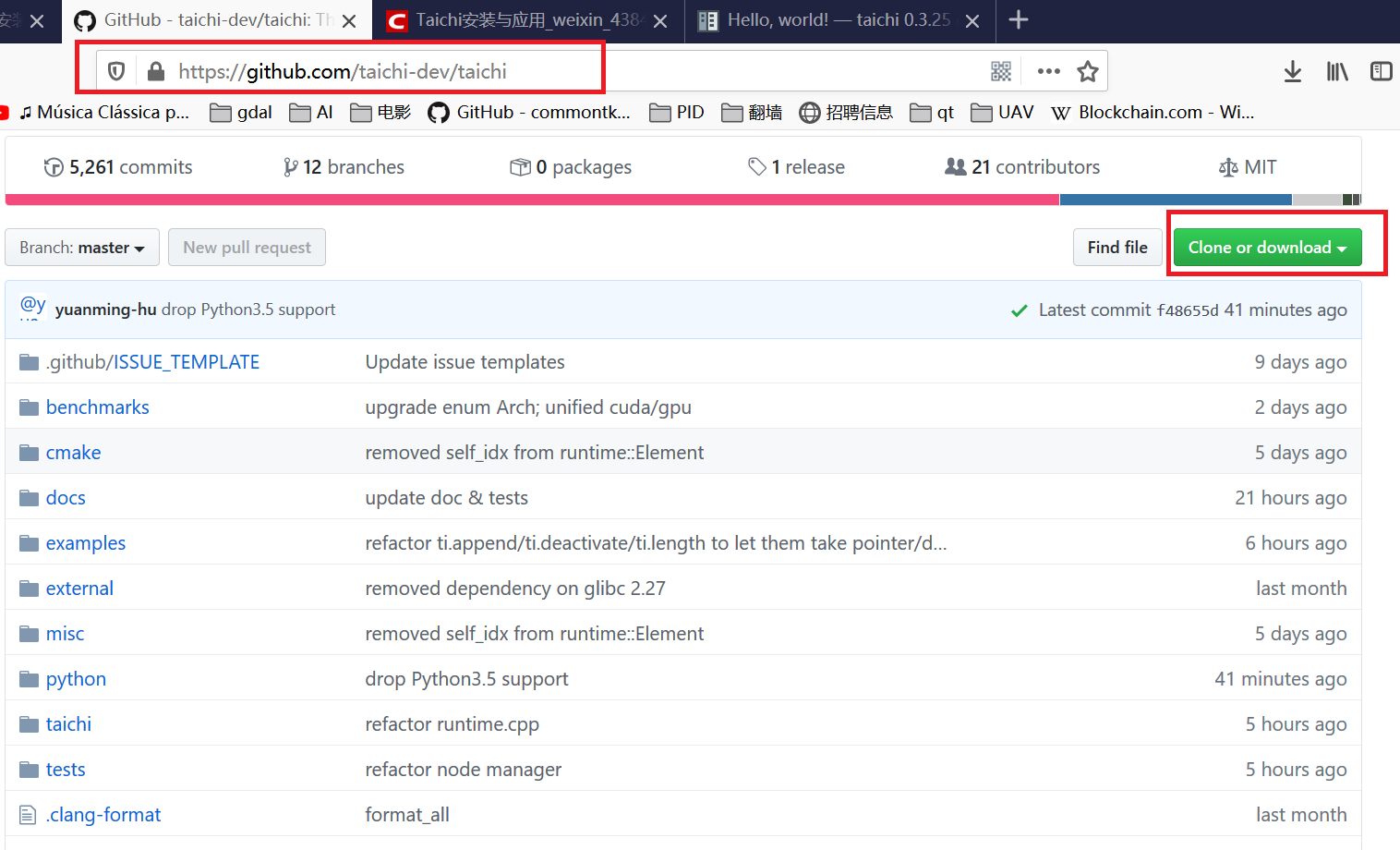
Task: Click the MIT license scales icon
Action: tap(1227, 166)
